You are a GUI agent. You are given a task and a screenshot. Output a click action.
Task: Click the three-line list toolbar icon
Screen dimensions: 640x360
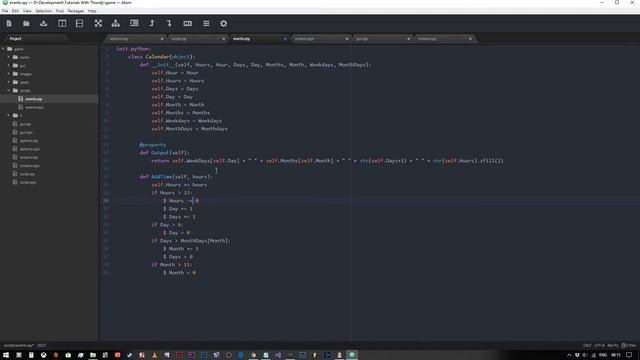(206, 24)
